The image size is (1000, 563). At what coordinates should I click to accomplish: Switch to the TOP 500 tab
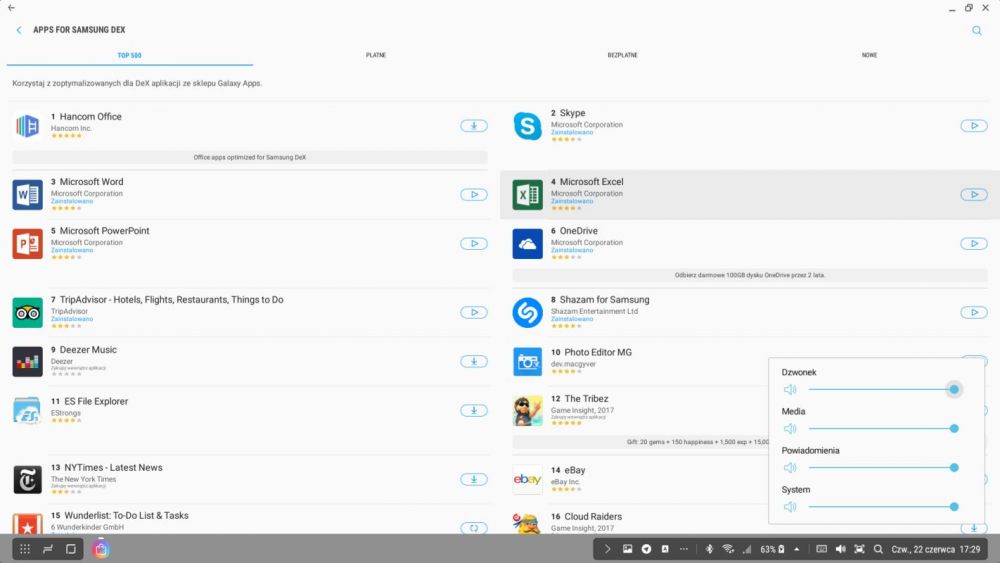(x=129, y=55)
